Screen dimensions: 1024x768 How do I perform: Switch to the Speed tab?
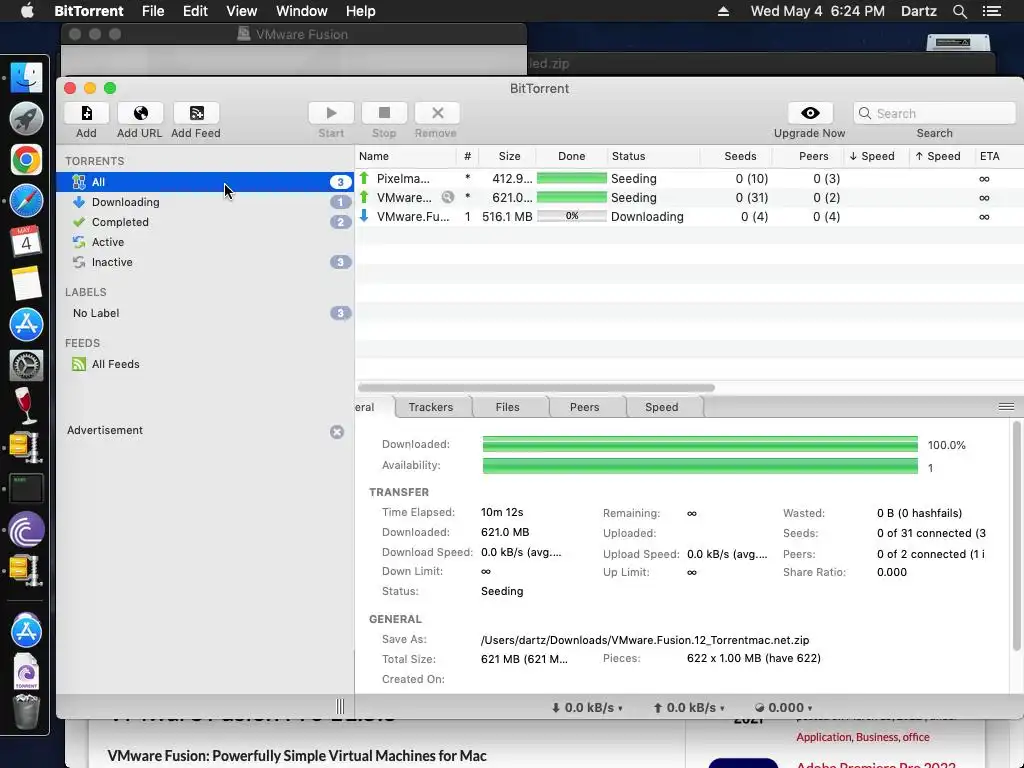[x=662, y=407]
